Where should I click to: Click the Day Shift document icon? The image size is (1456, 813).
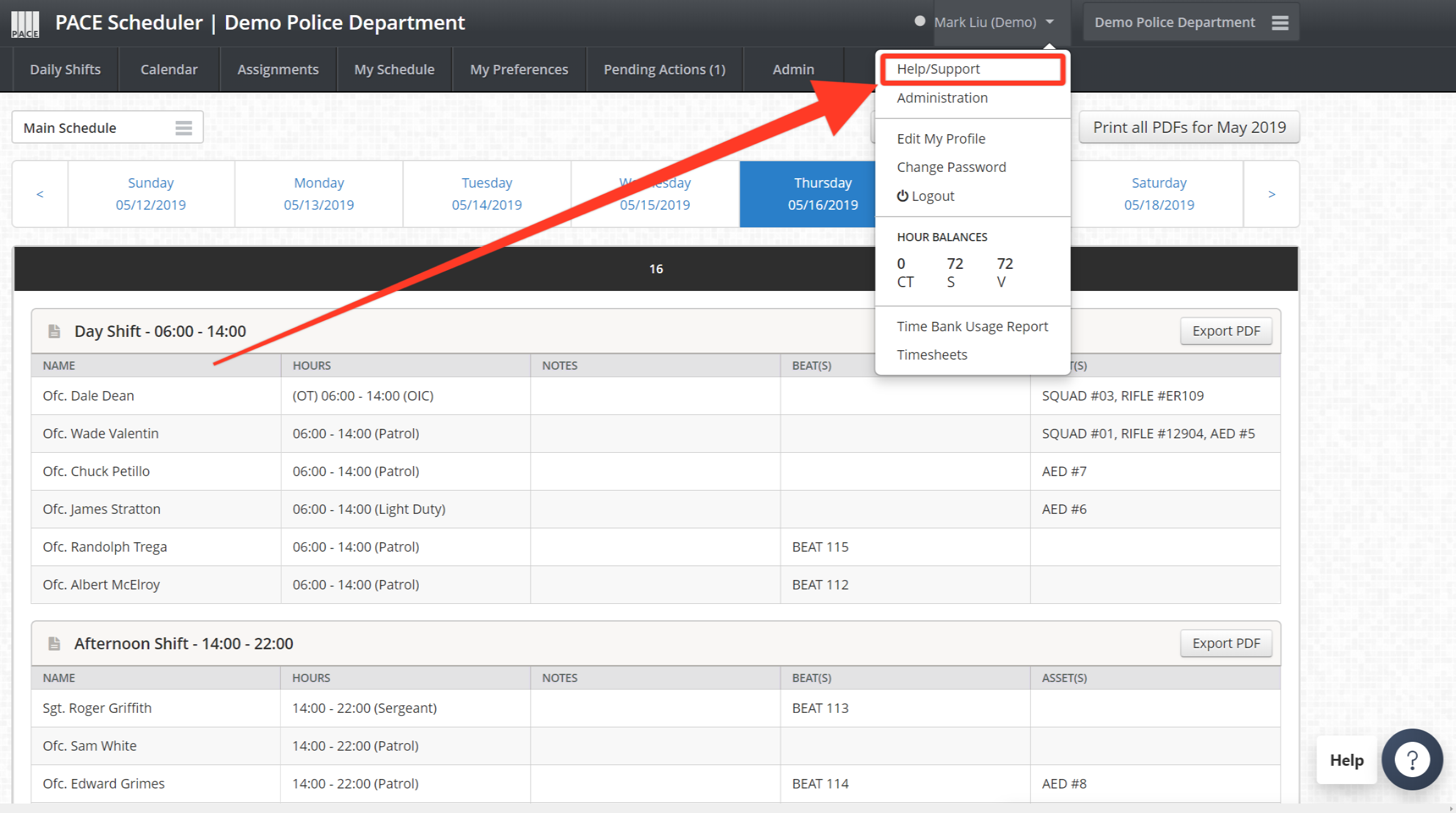click(x=54, y=331)
